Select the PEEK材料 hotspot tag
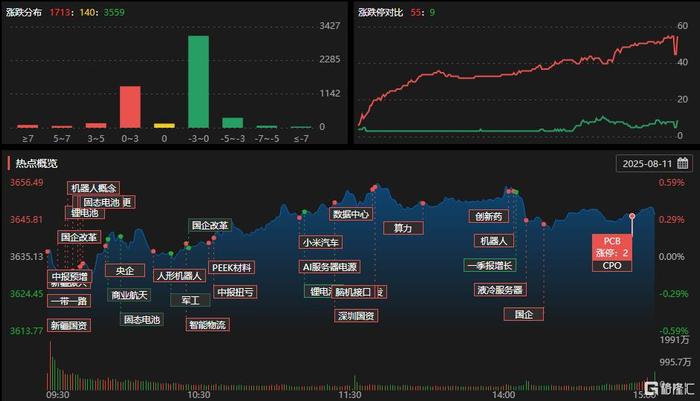 [231, 267]
